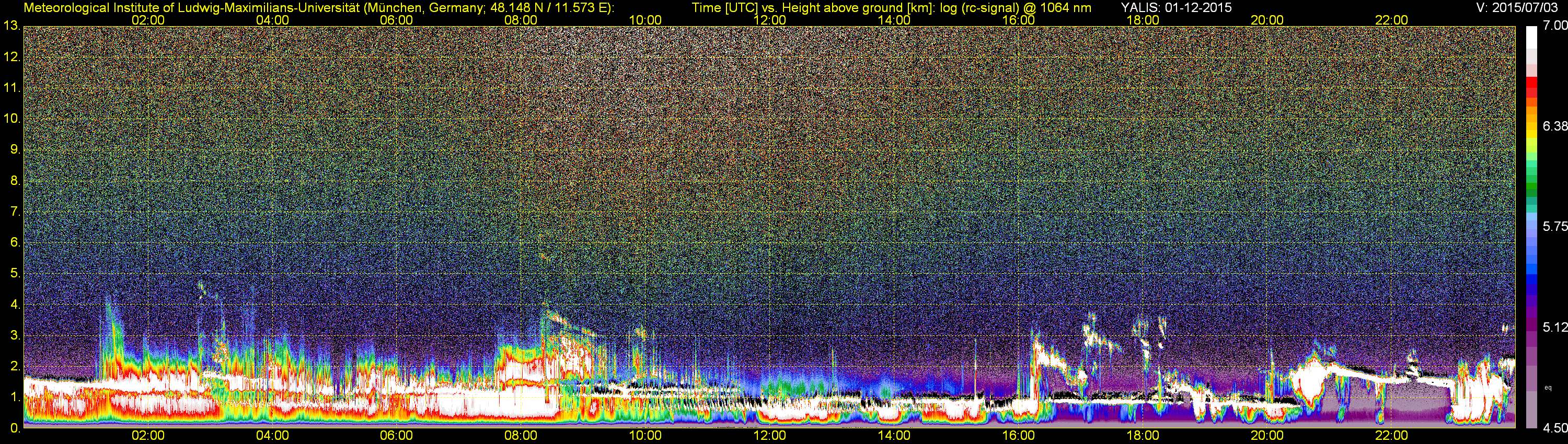The image size is (1568, 444).
Task: Click 16:00 on the upper time axis
Action: [1018, 20]
